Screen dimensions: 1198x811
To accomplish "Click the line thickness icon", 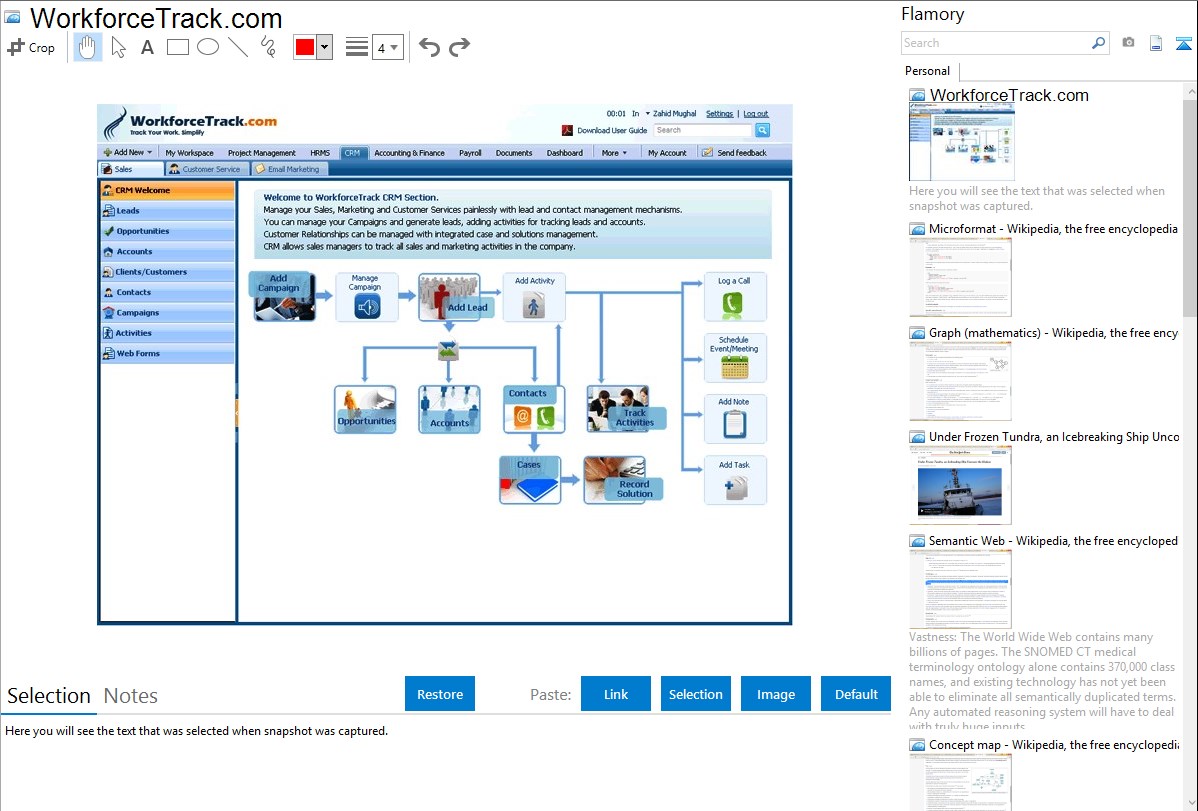I will [x=356, y=47].
